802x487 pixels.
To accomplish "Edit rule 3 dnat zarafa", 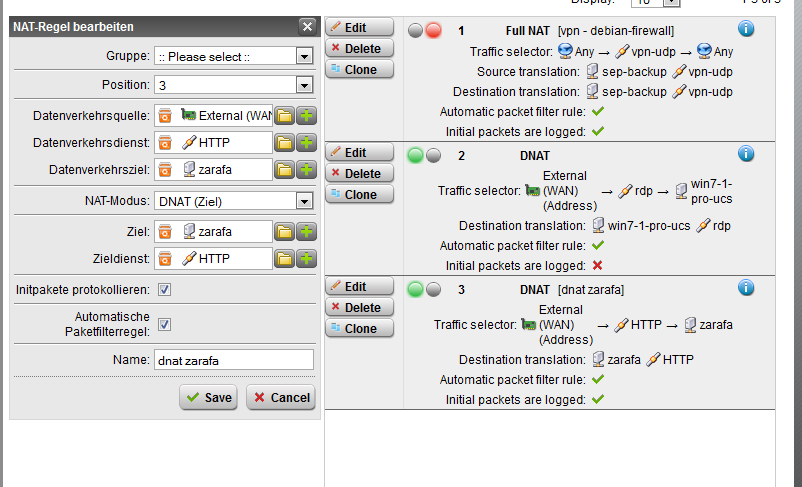I will (360, 286).
